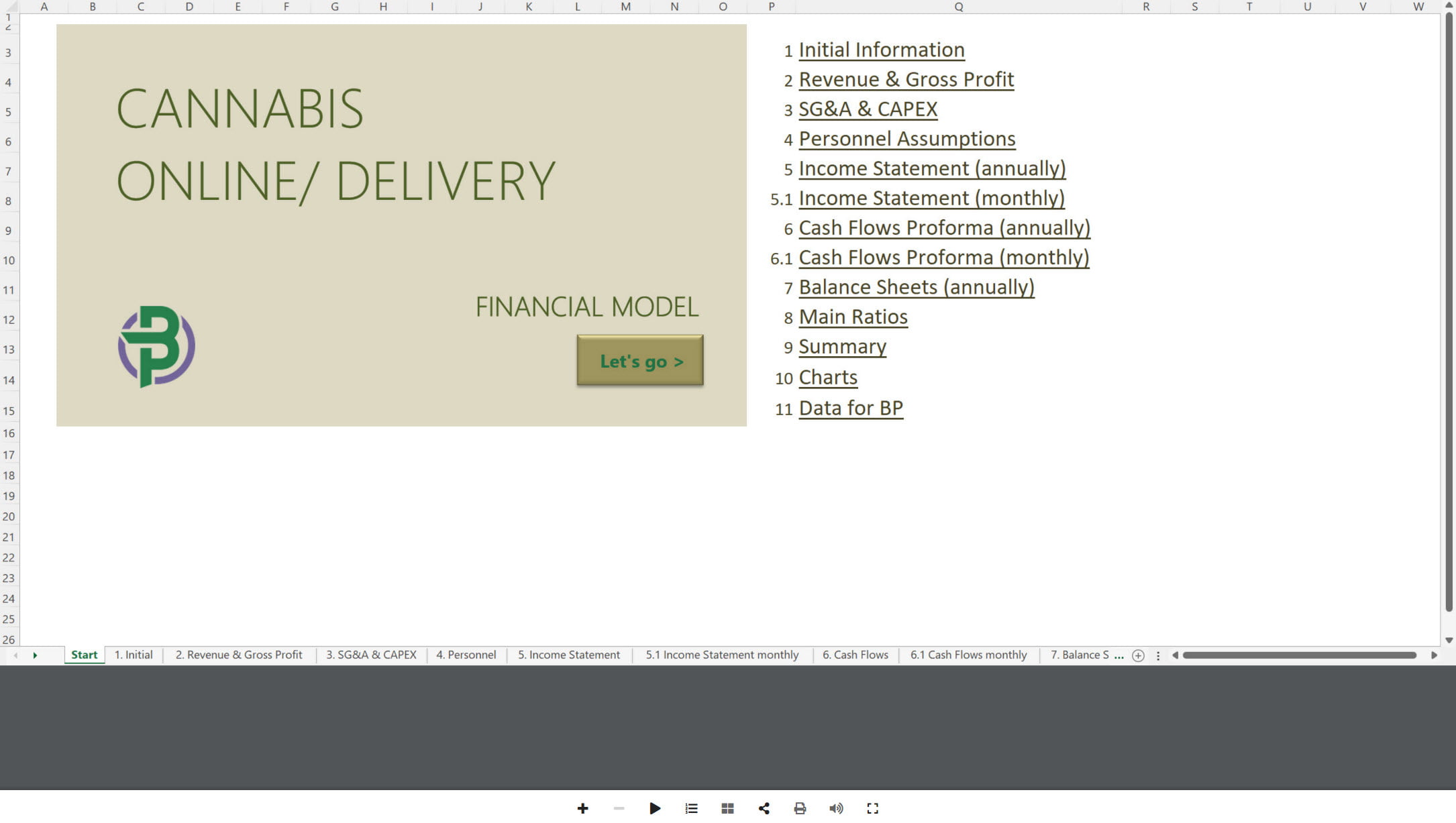The image size is (1456, 823).
Task: Switch to grid thumbnail view icon
Action: [728, 808]
